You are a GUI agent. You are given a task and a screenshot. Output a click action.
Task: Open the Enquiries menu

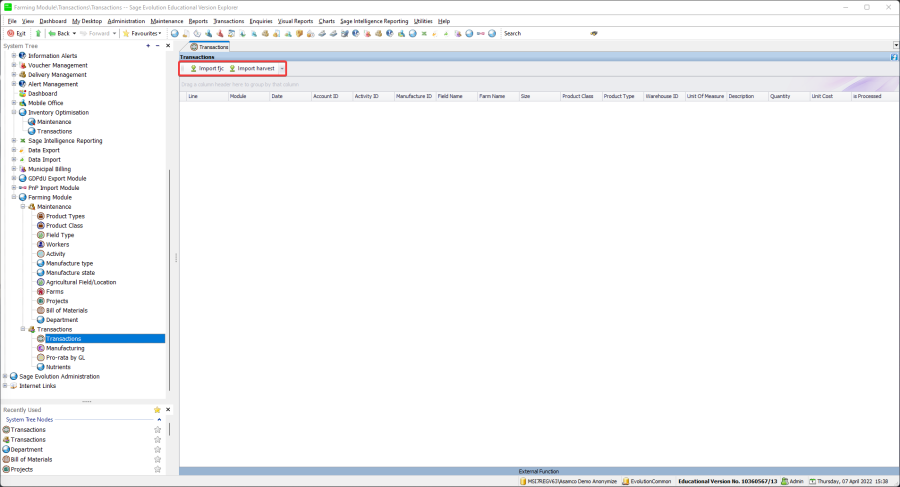pos(260,21)
